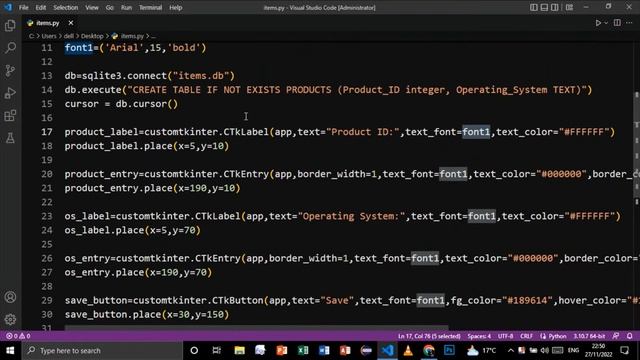Open VLC media player from taskbar

[408, 351]
